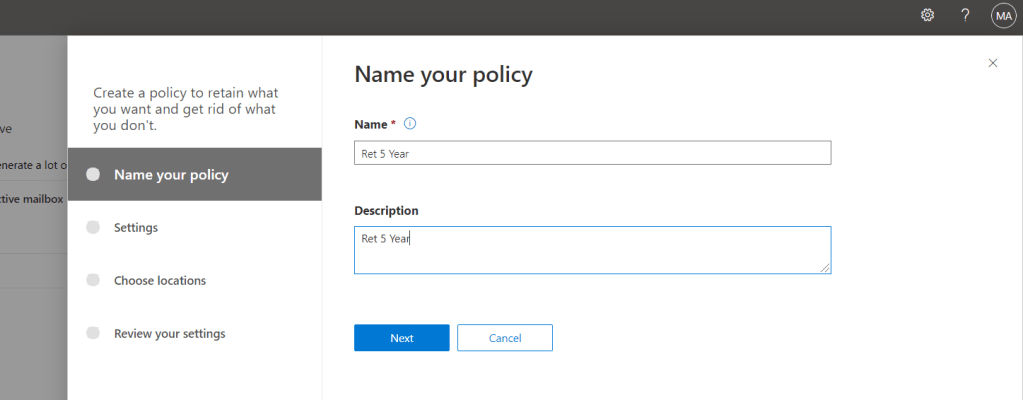Screen dimensions: 1023x400
Task: Open the MA account avatar menu
Action: [1003, 15]
